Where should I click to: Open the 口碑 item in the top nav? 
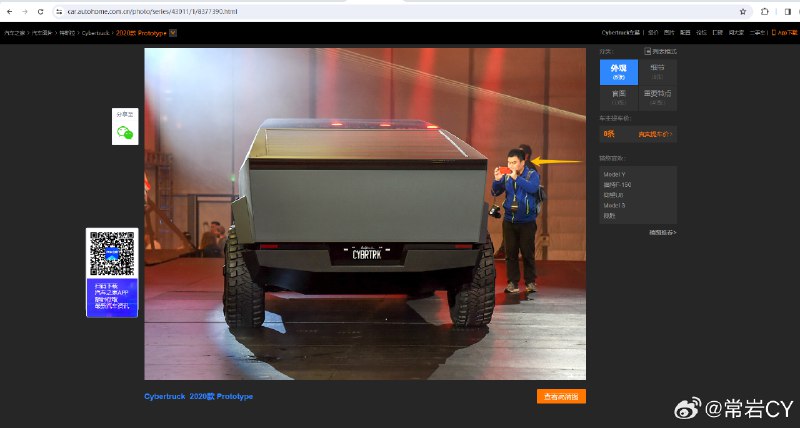[x=718, y=33]
